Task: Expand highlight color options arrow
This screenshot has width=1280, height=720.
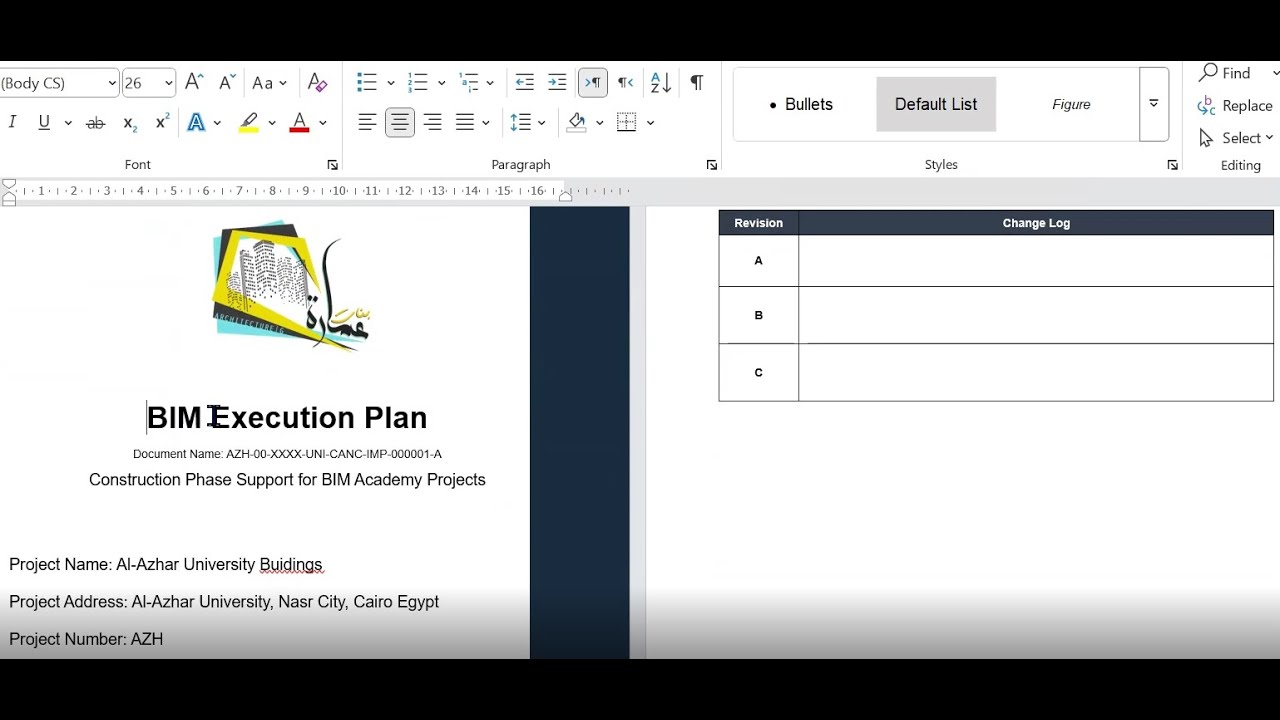Action: pyautogui.click(x=271, y=123)
